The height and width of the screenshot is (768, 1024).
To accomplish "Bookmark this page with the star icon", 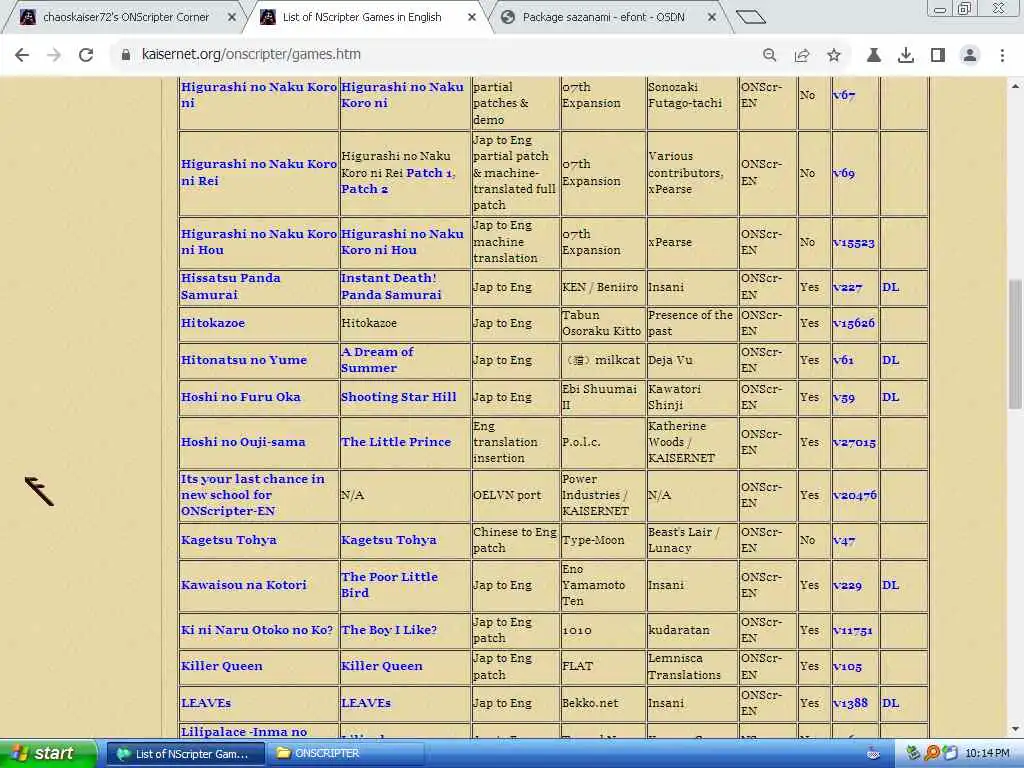I will pyautogui.click(x=834, y=55).
